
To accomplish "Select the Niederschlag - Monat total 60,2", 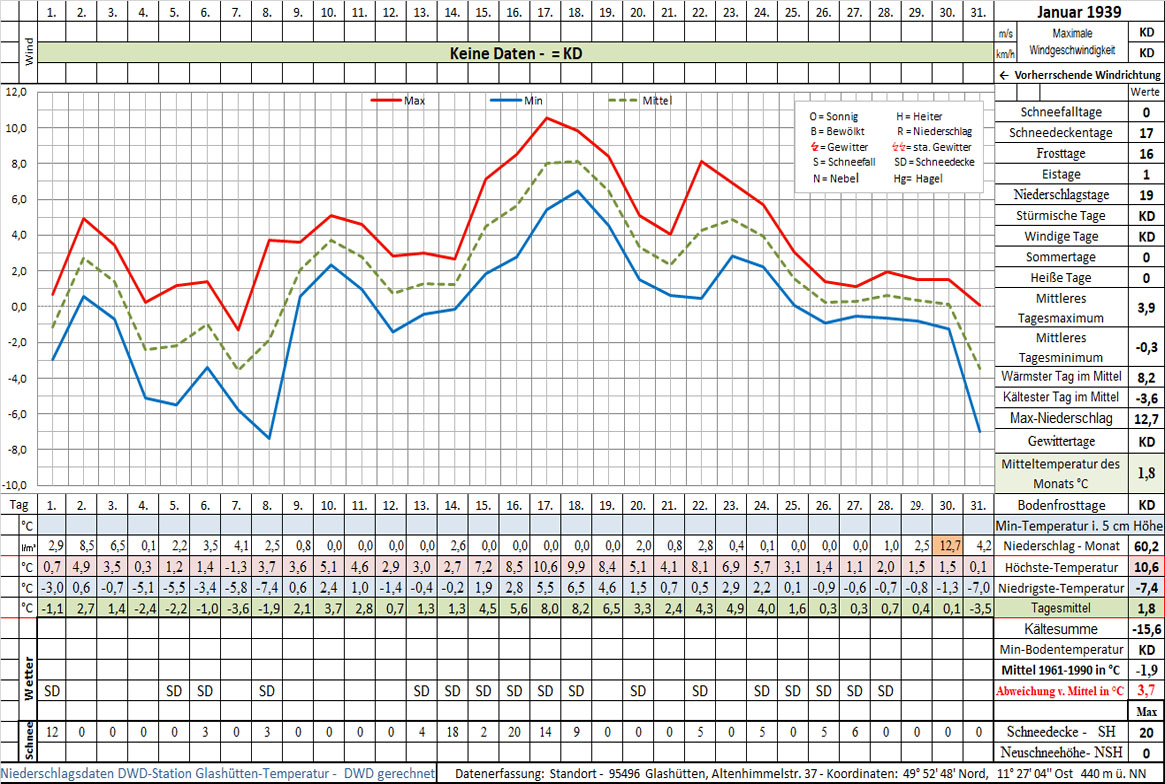I will [1145, 547].
